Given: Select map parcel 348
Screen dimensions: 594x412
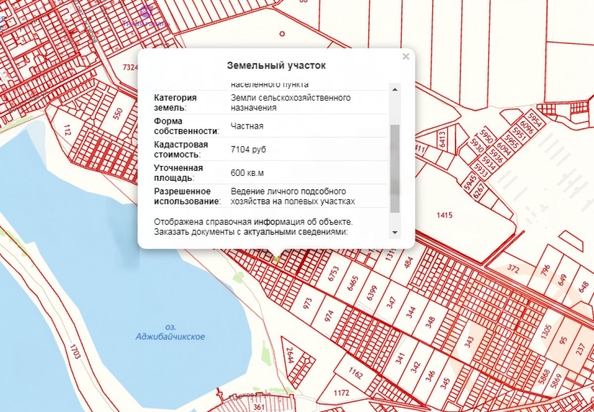Looking at the screenshot, I should [430, 322].
